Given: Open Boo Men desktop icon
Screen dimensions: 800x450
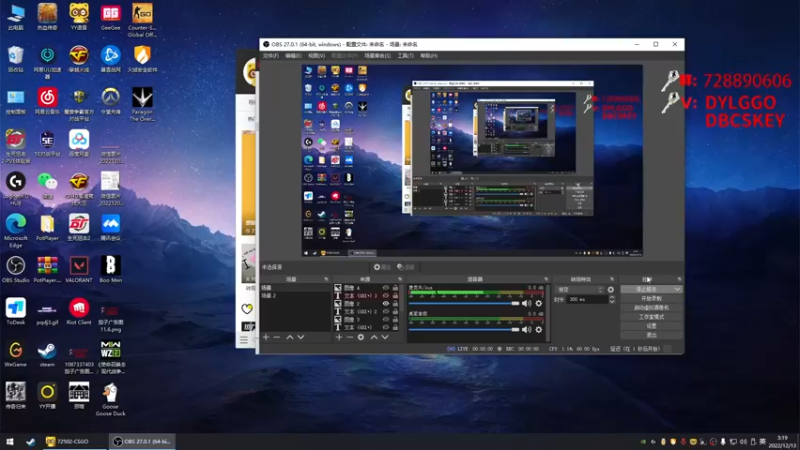Looking at the screenshot, I should [x=110, y=269].
